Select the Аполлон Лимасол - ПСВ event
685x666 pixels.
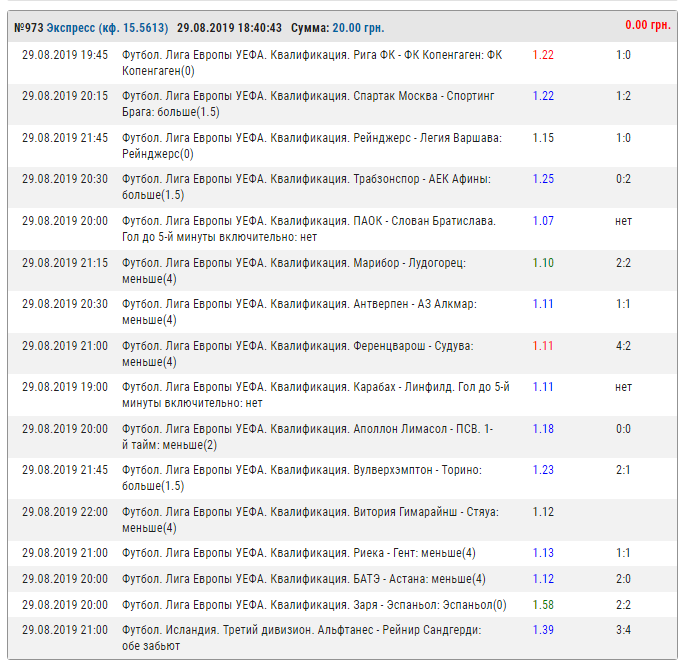click(x=308, y=437)
